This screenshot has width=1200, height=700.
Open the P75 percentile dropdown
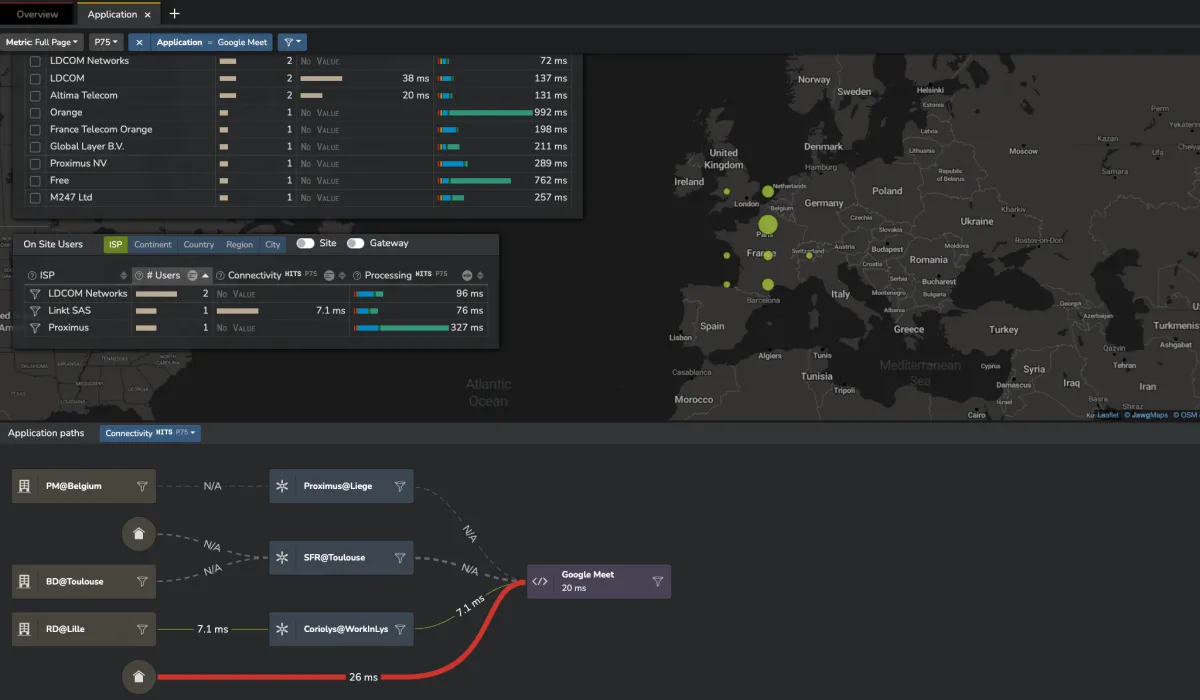[106, 42]
